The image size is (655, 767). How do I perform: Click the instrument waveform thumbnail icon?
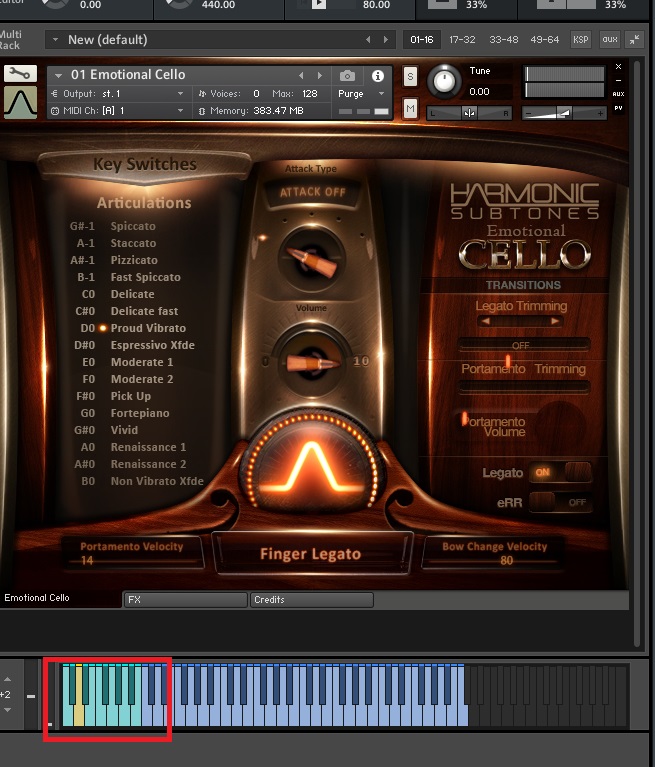(x=21, y=102)
